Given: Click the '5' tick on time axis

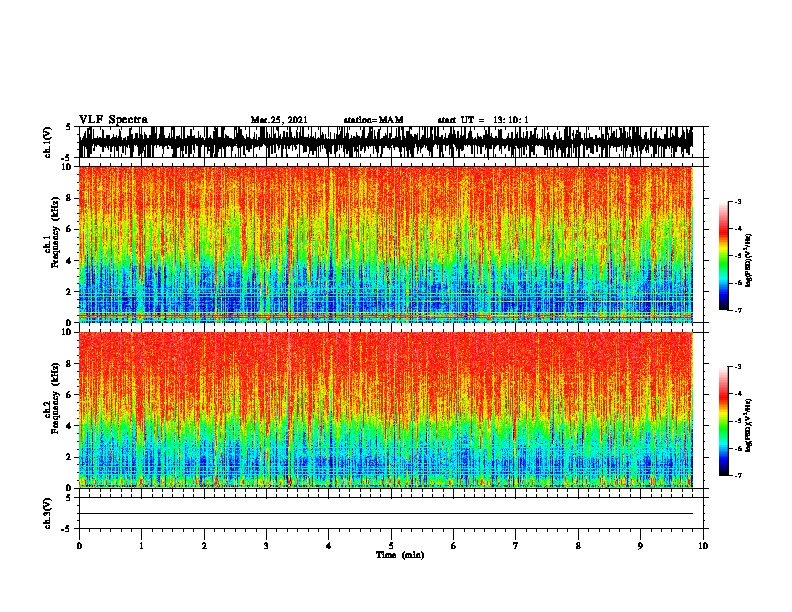Looking at the screenshot, I should (391, 546).
